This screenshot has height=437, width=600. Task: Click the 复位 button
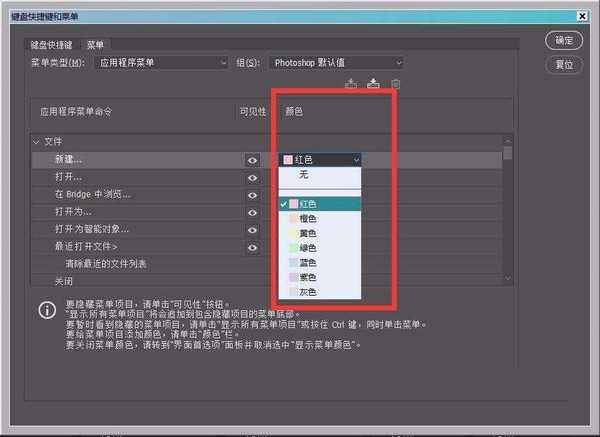564,64
